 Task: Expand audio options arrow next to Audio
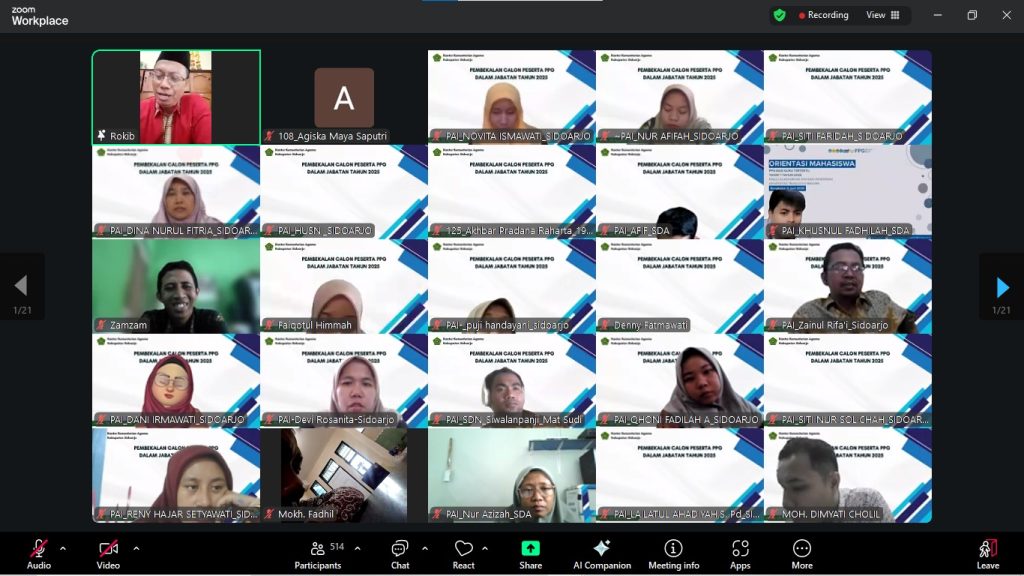[63, 548]
